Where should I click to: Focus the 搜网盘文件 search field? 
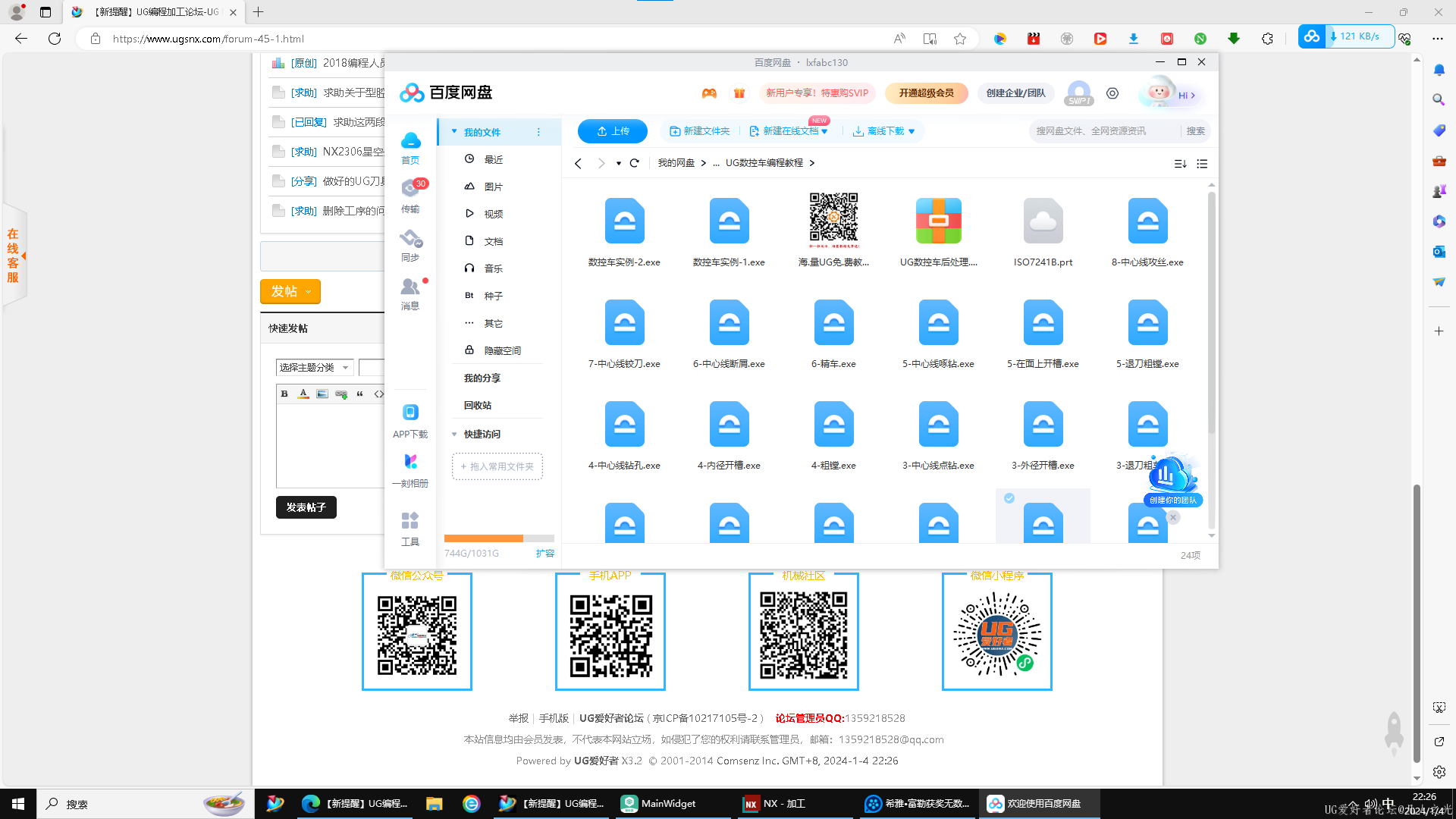[1105, 131]
